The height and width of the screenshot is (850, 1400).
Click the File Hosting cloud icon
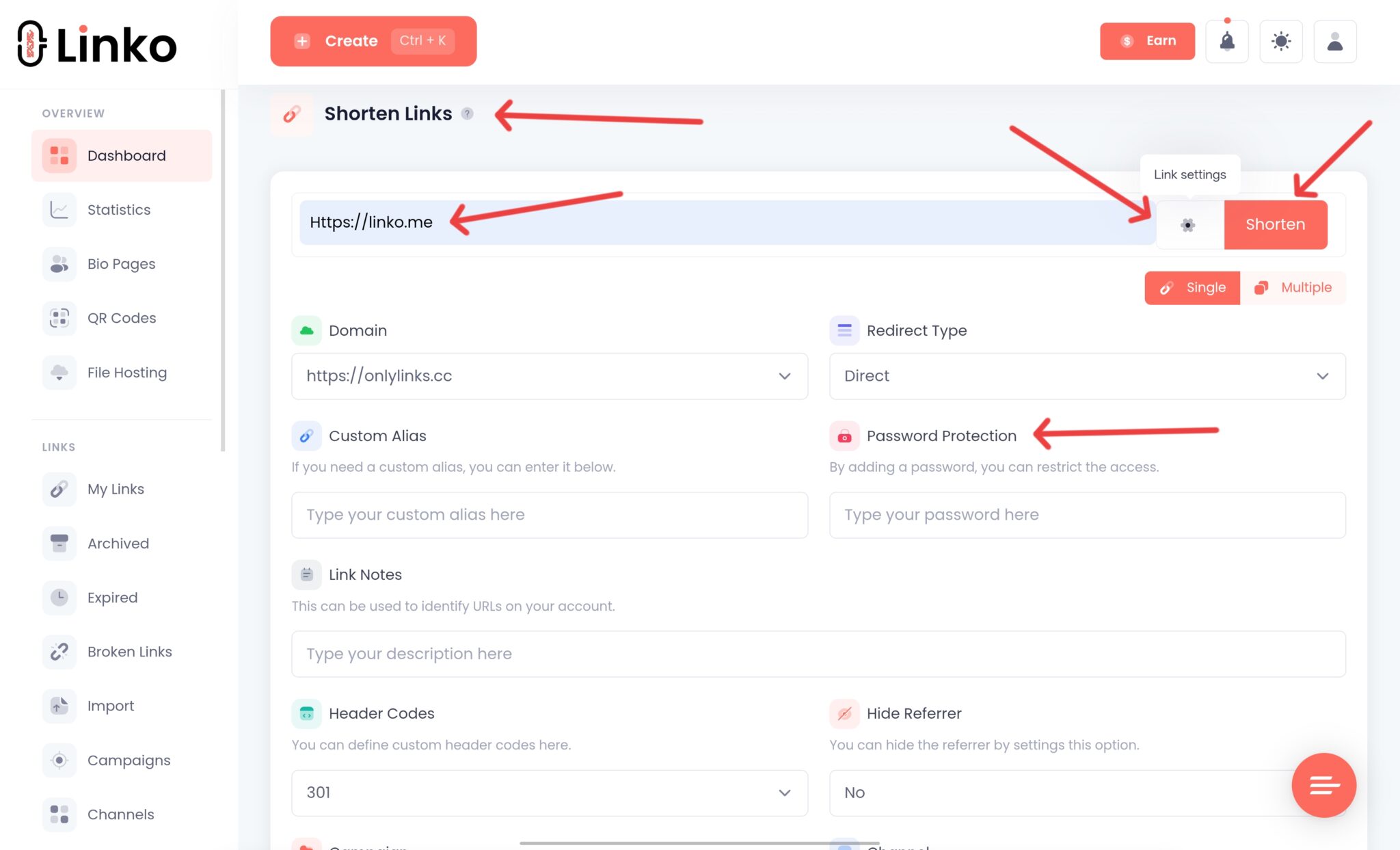pyautogui.click(x=59, y=372)
